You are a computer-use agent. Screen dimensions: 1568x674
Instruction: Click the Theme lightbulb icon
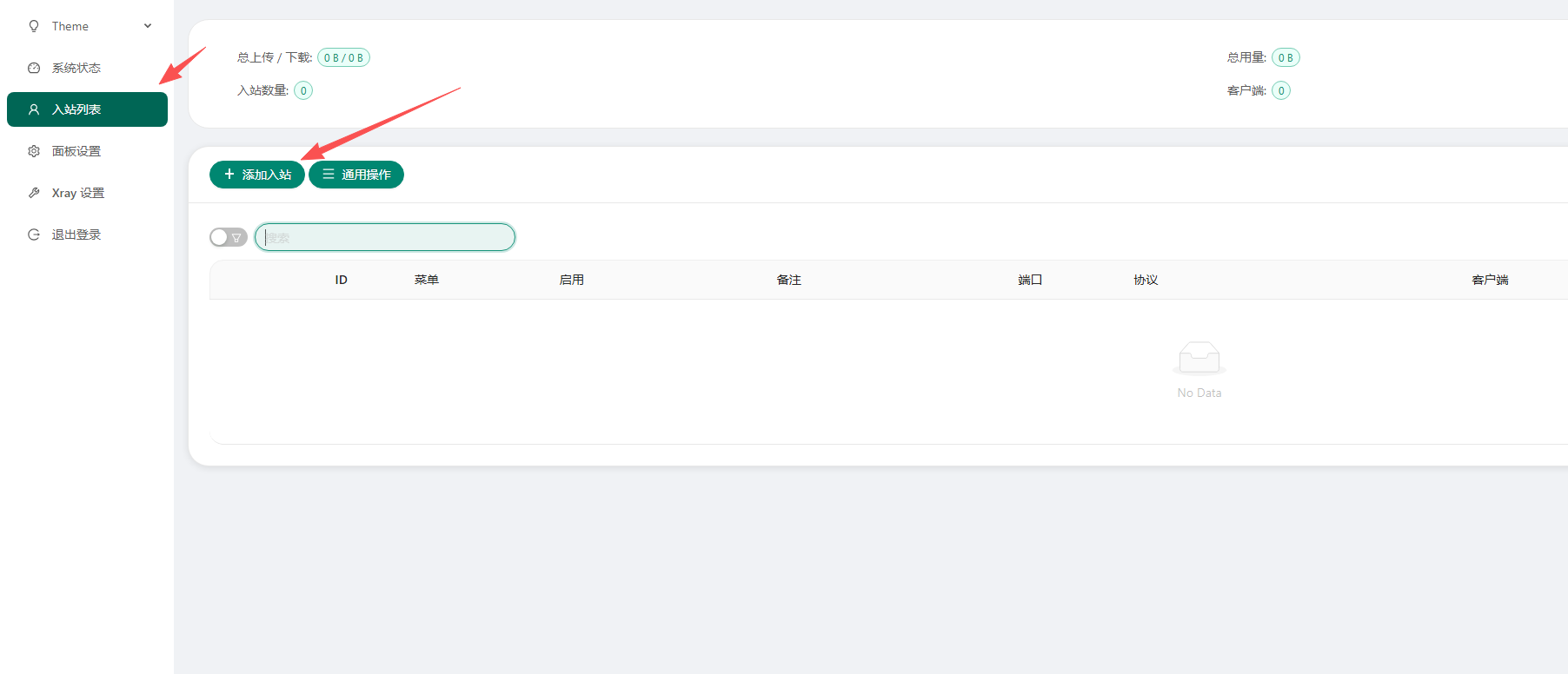point(34,26)
